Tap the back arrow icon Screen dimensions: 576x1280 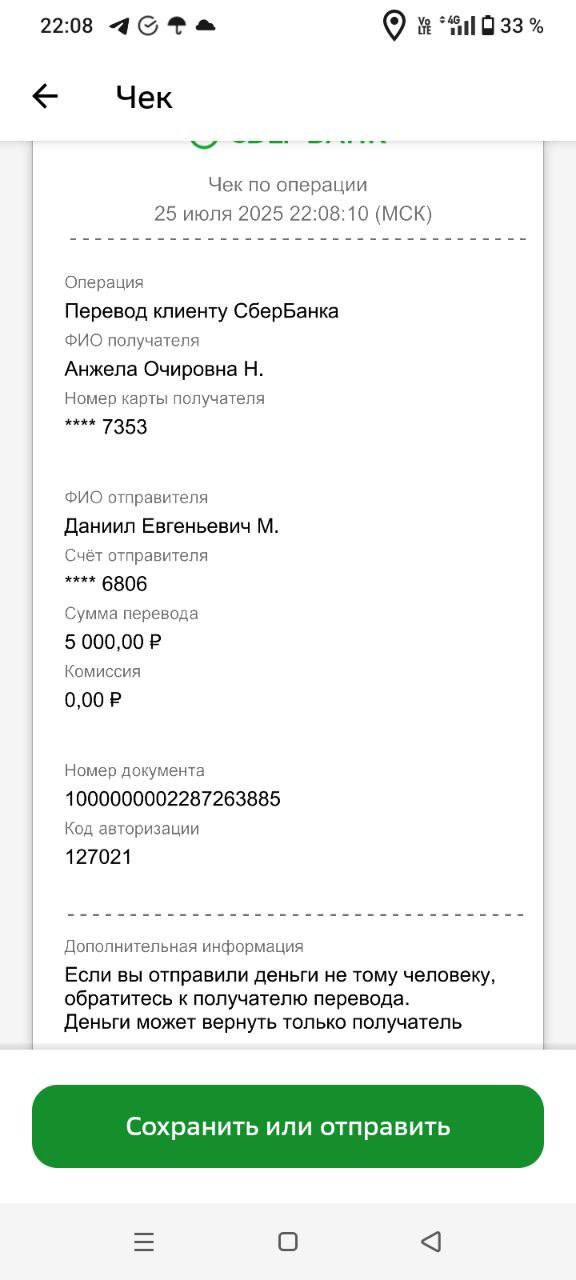pos(45,96)
